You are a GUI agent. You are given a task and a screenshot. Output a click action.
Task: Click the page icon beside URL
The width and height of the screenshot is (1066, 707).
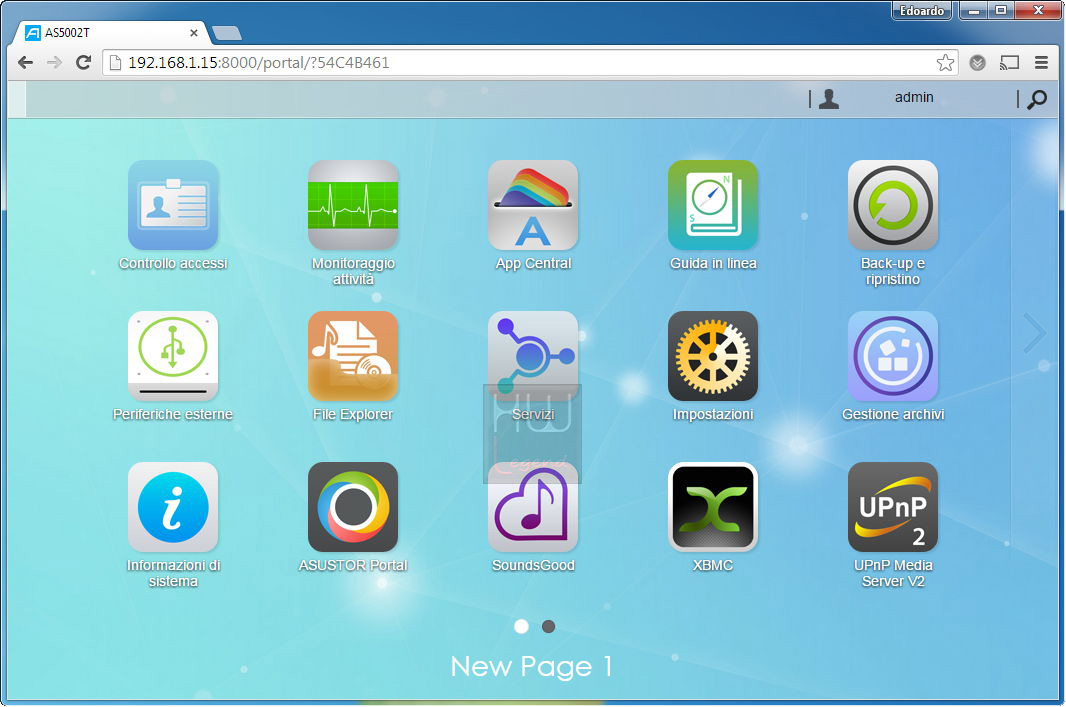[x=116, y=63]
